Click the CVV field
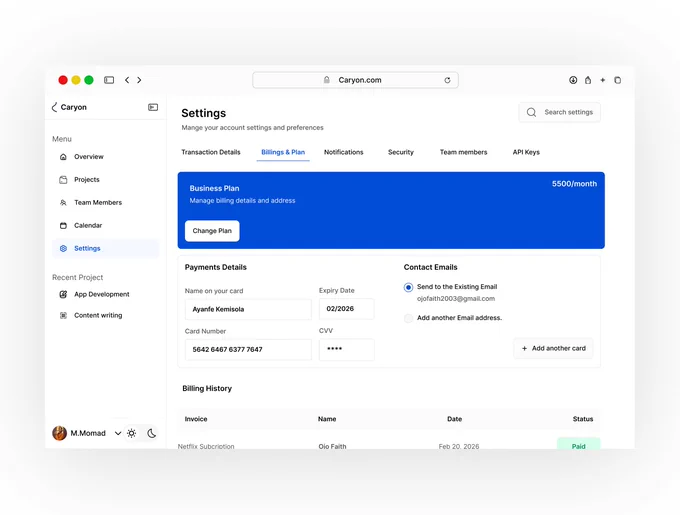 point(347,349)
